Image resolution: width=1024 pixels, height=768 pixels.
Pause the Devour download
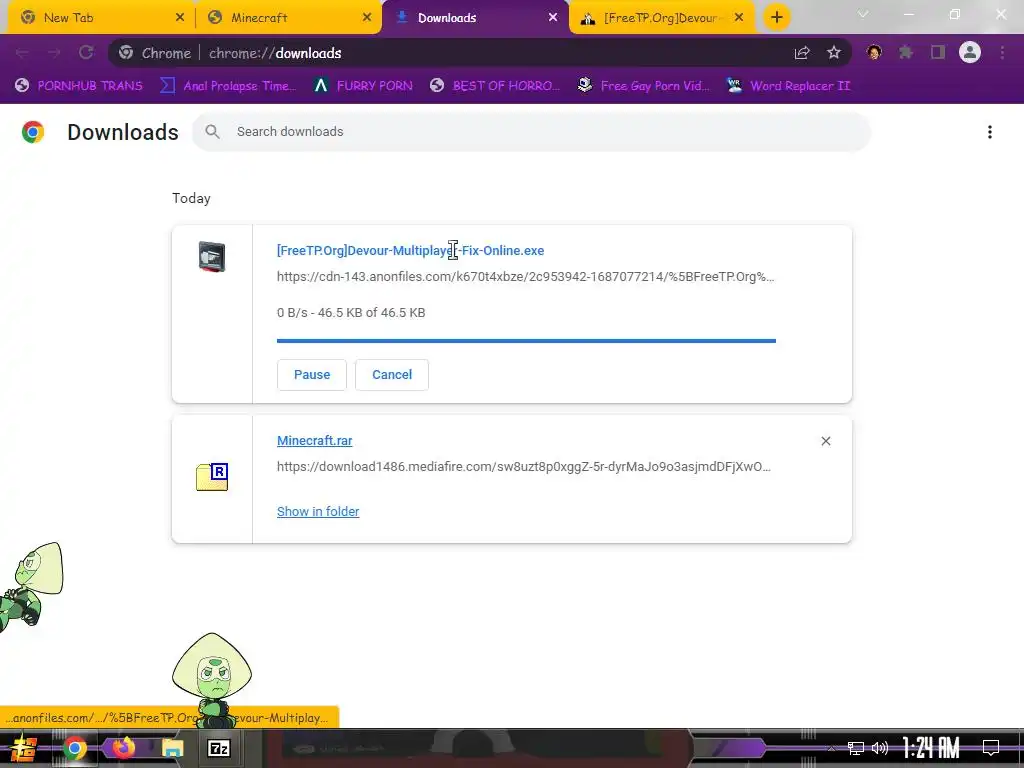(x=312, y=375)
